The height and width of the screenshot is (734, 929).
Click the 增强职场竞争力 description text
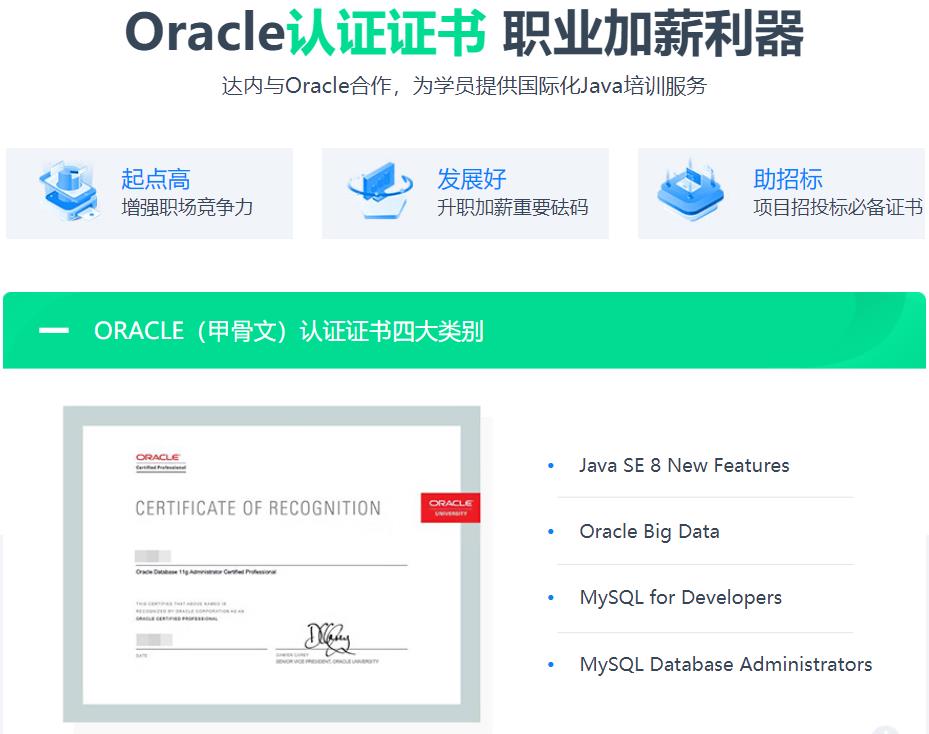tap(187, 208)
